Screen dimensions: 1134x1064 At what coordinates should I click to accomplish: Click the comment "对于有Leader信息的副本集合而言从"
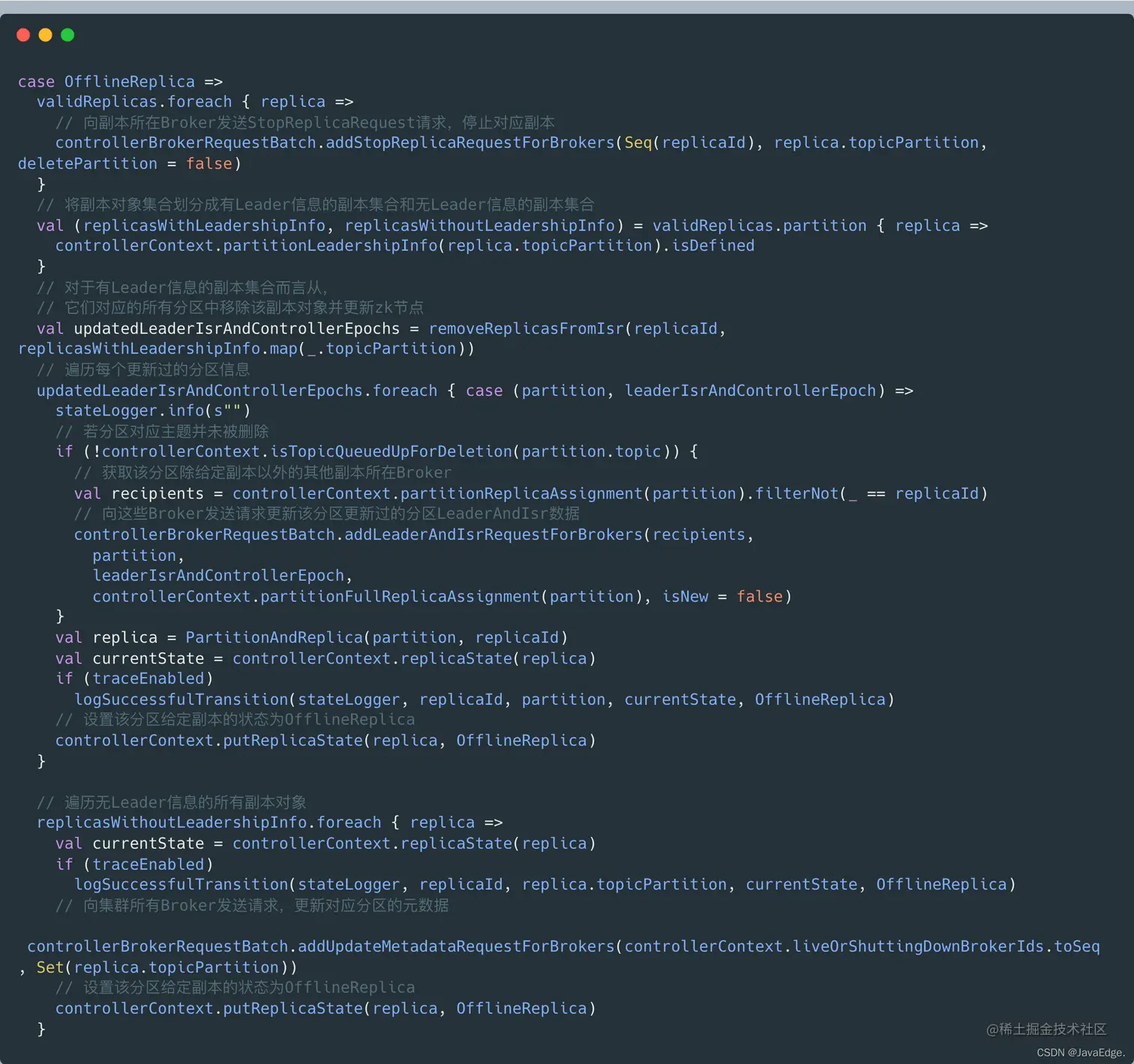click(x=182, y=287)
